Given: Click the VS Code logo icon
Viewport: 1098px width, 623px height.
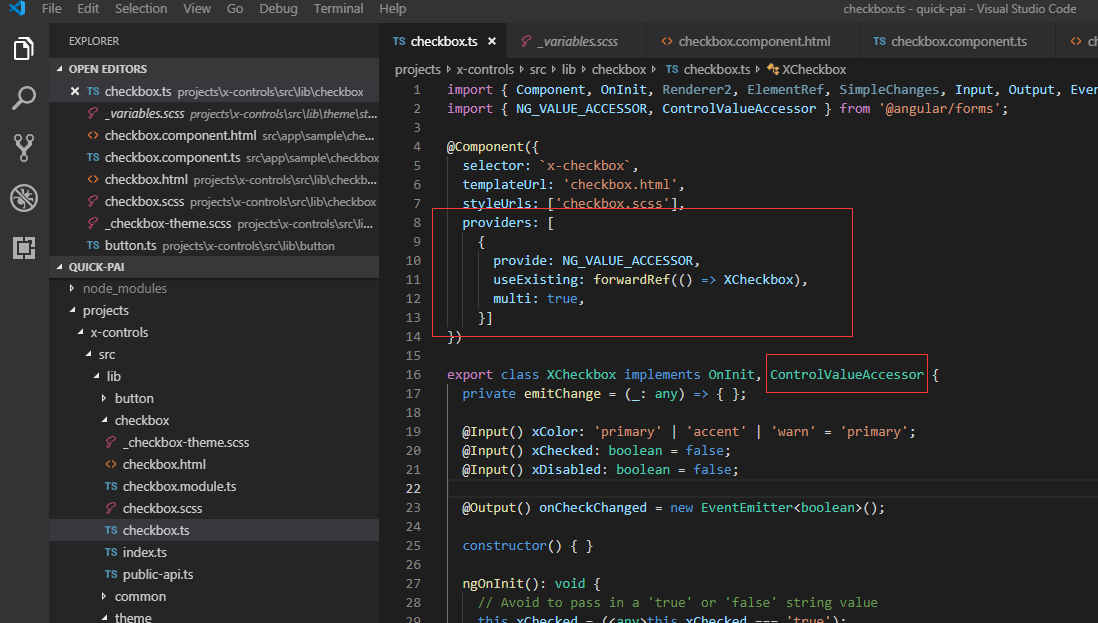Looking at the screenshot, I should (16, 9).
